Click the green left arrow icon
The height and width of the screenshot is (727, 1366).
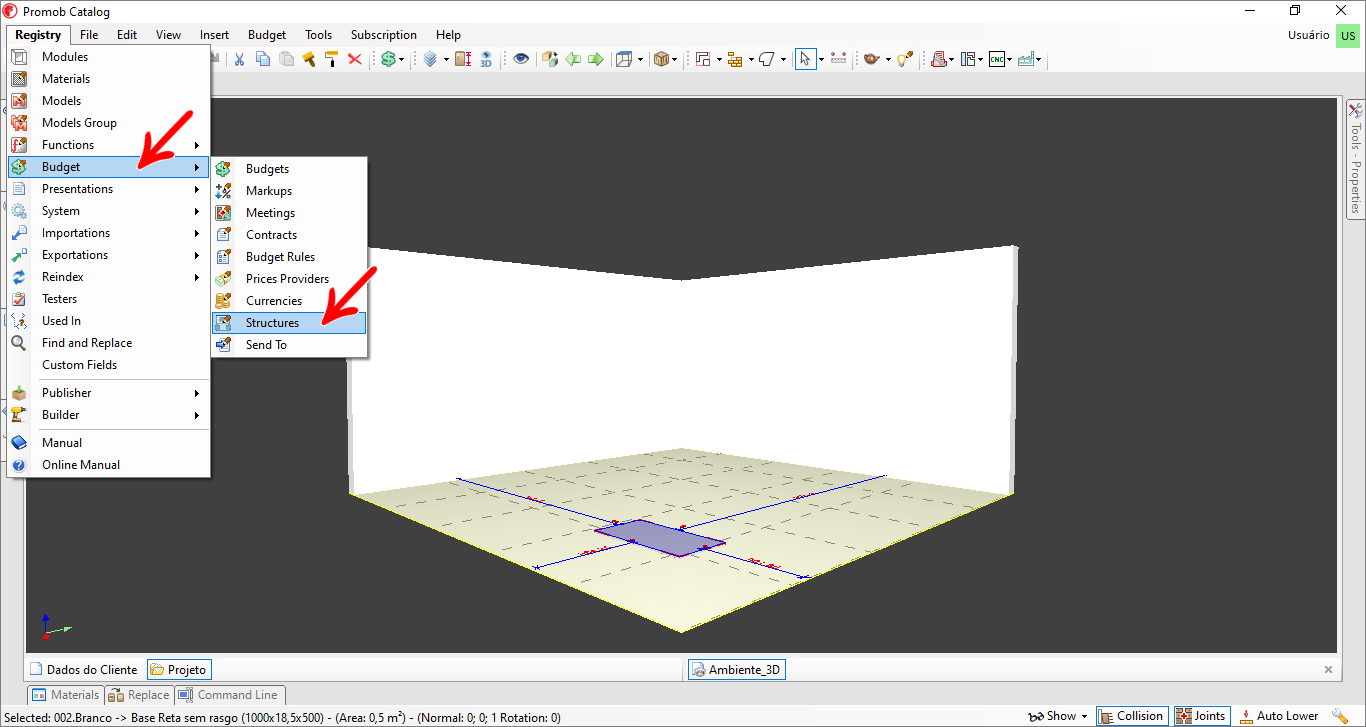click(x=573, y=59)
